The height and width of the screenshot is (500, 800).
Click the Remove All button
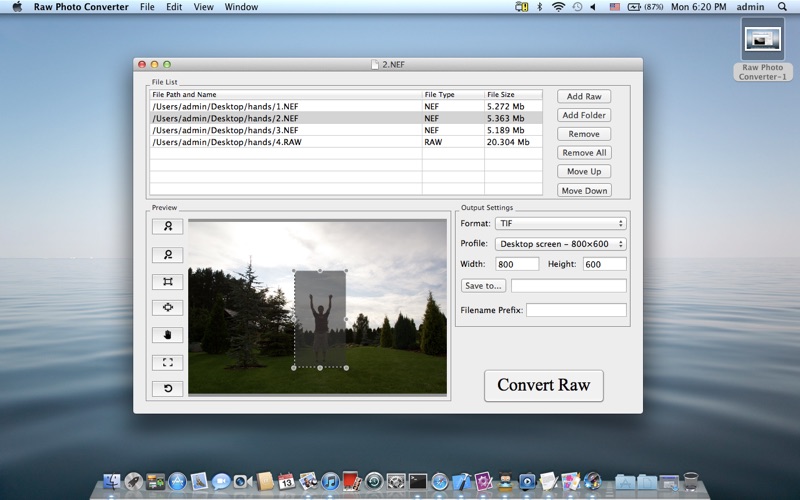584,153
